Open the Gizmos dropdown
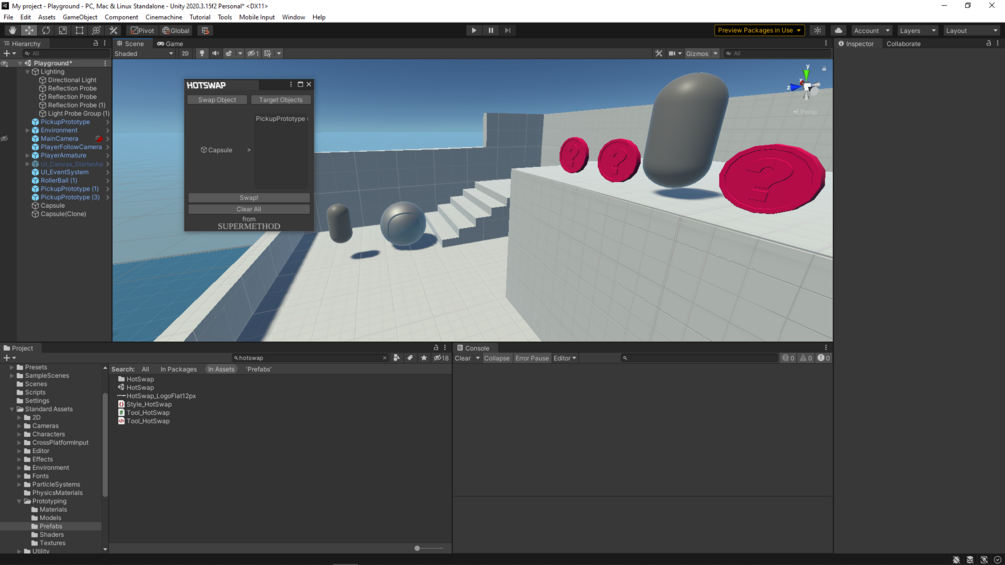1005x565 pixels. pos(701,53)
